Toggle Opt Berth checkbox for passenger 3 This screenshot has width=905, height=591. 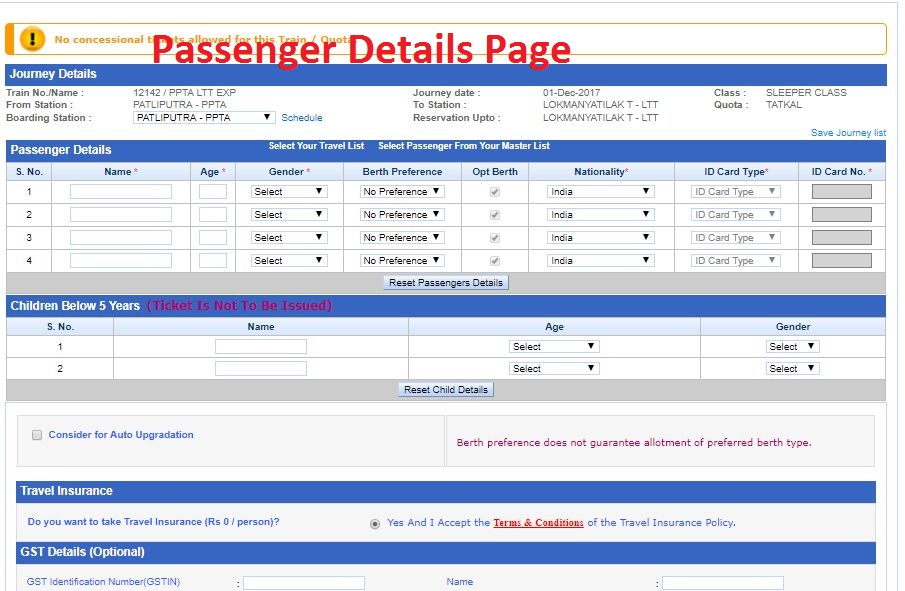[494, 238]
